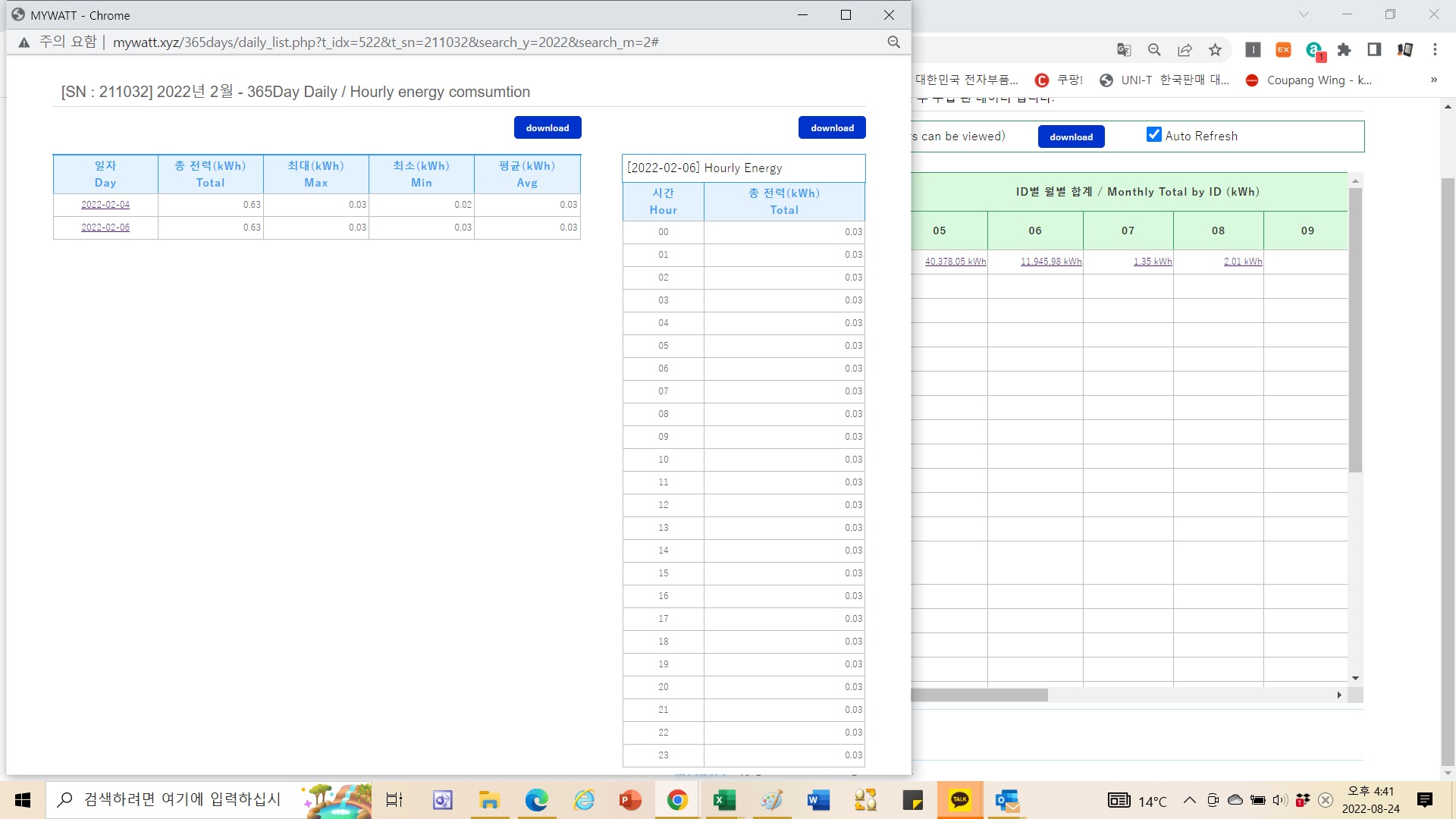Expand hidden system tray icons chevron
This screenshot has height=819, width=1456.
(x=1190, y=800)
